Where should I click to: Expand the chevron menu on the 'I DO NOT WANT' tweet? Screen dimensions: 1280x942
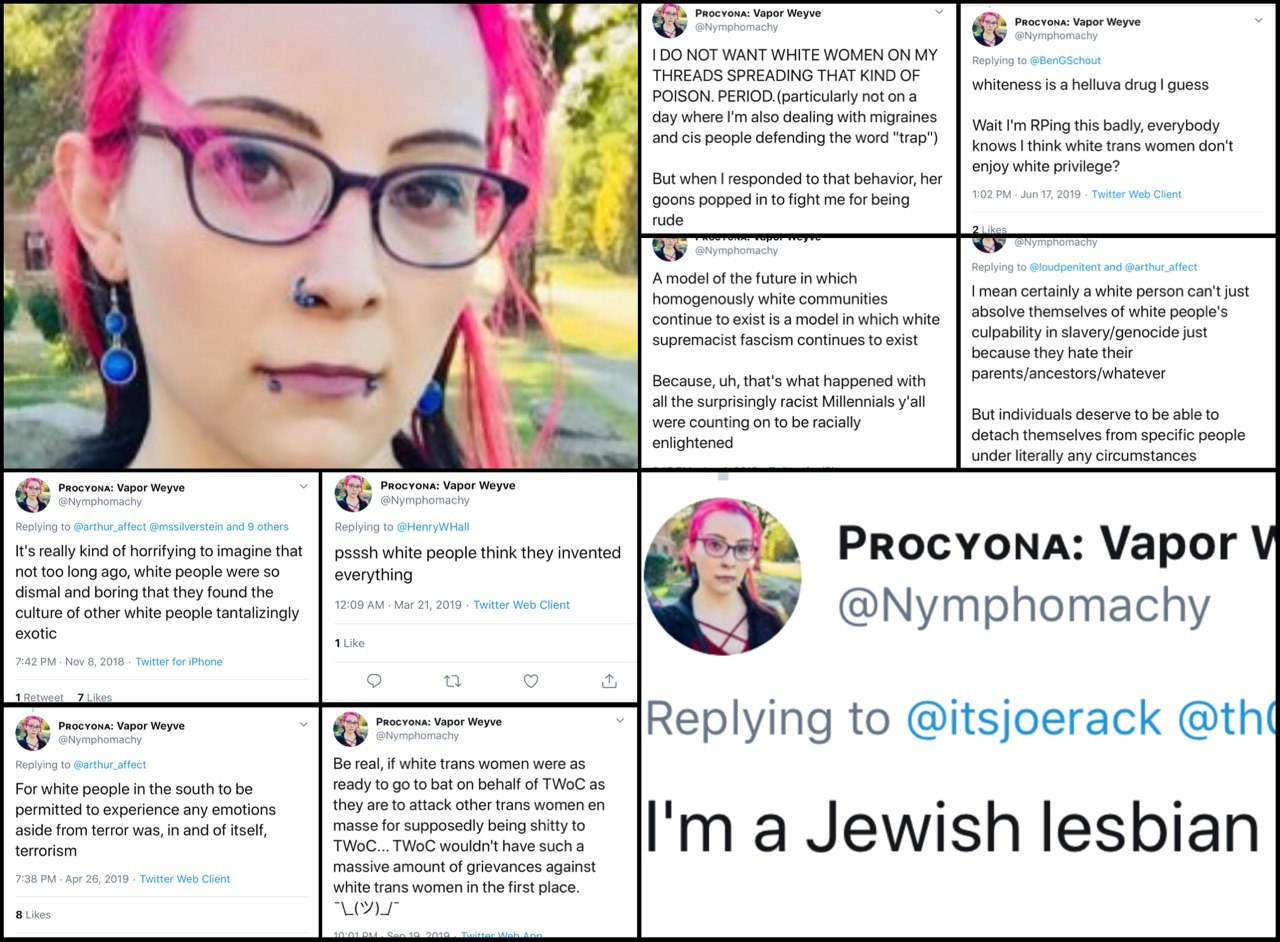coord(939,12)
